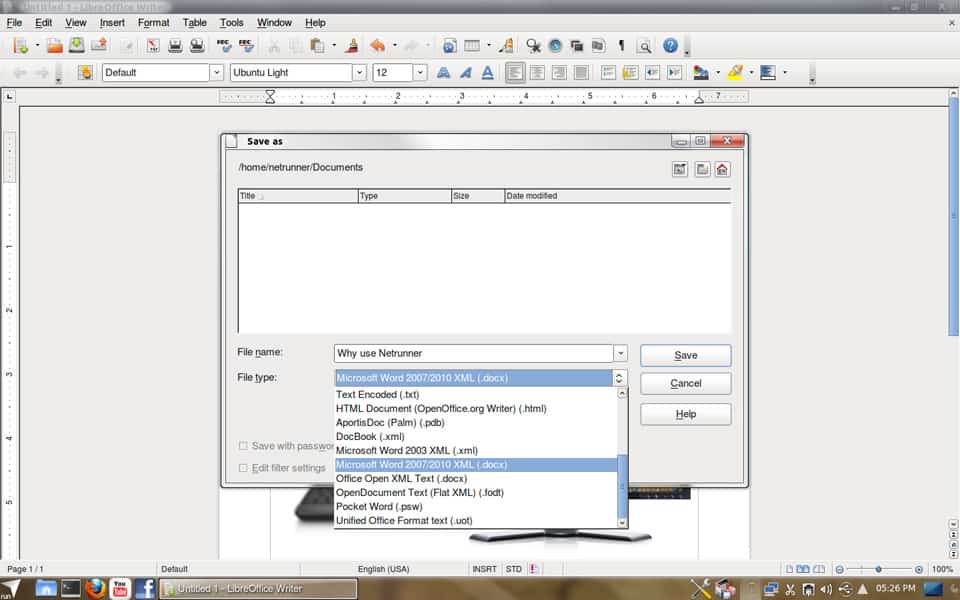
Task: Expand the File name history dropdown
Action: tap(620, 354)
